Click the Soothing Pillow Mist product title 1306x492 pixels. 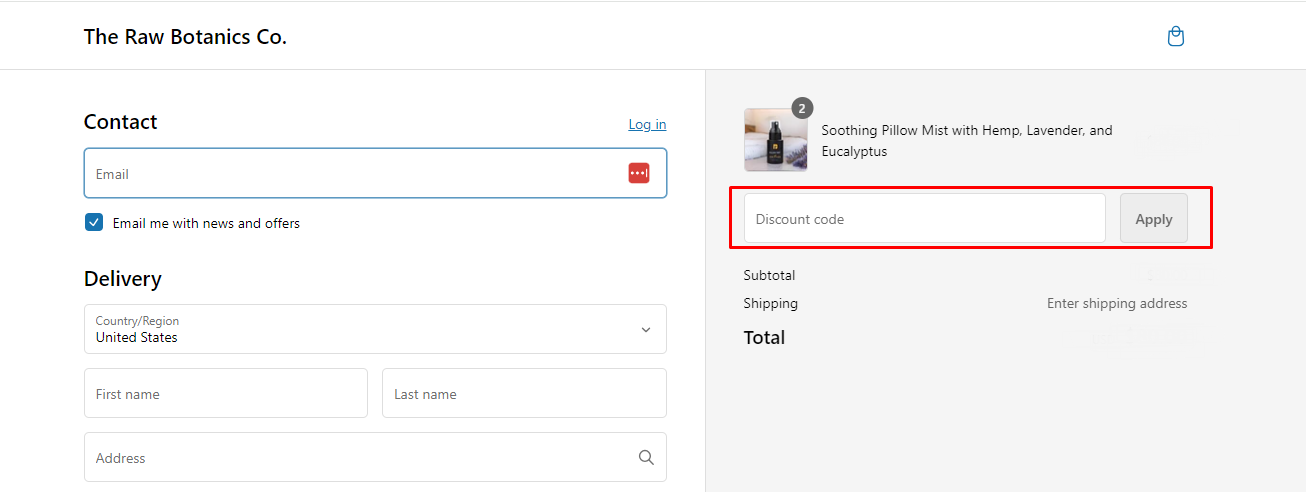967,141
